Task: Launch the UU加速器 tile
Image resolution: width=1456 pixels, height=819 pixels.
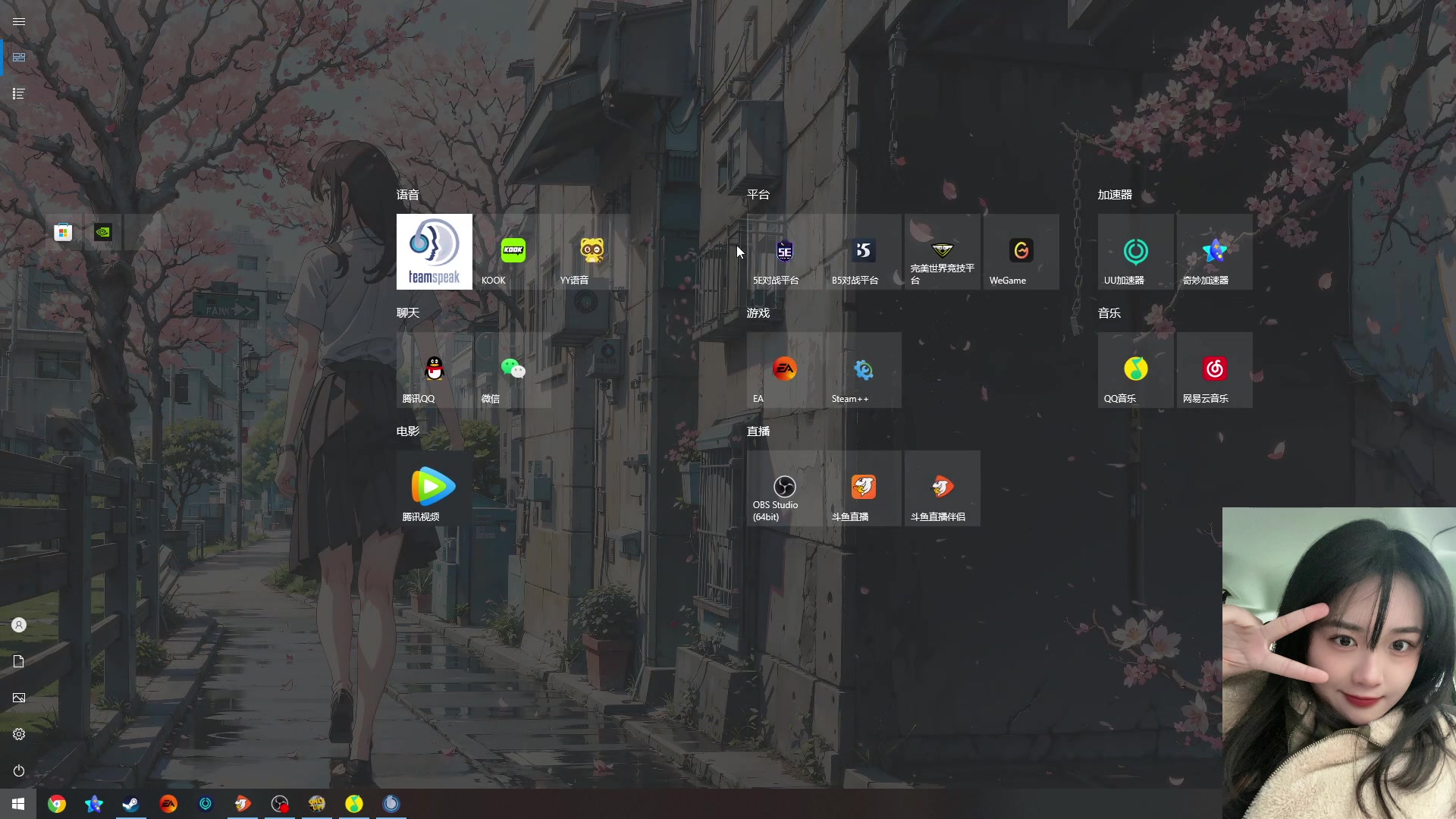Action: point(1136,252)
